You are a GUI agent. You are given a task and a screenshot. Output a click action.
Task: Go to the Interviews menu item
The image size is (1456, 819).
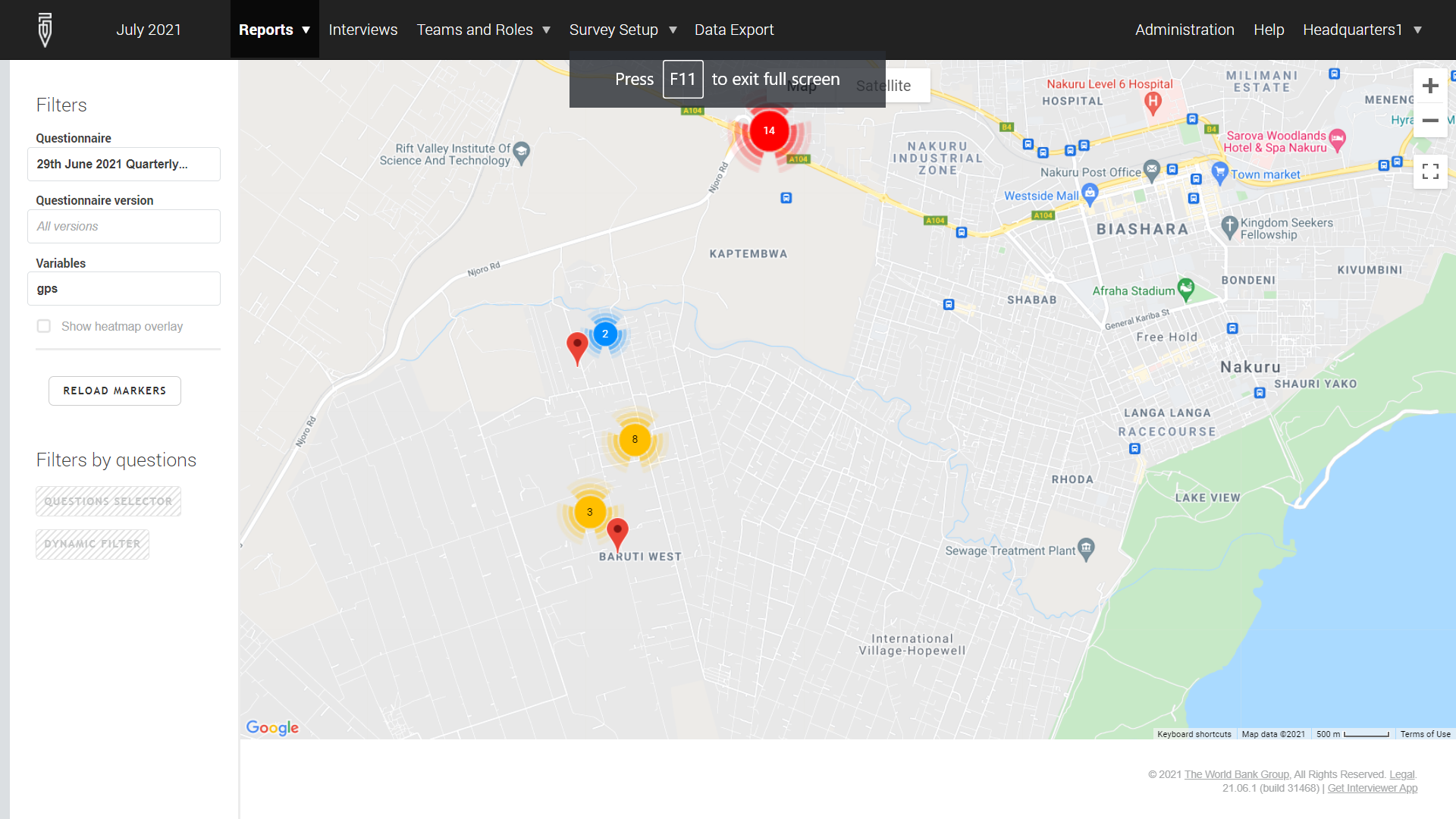(x=362, y=30)
